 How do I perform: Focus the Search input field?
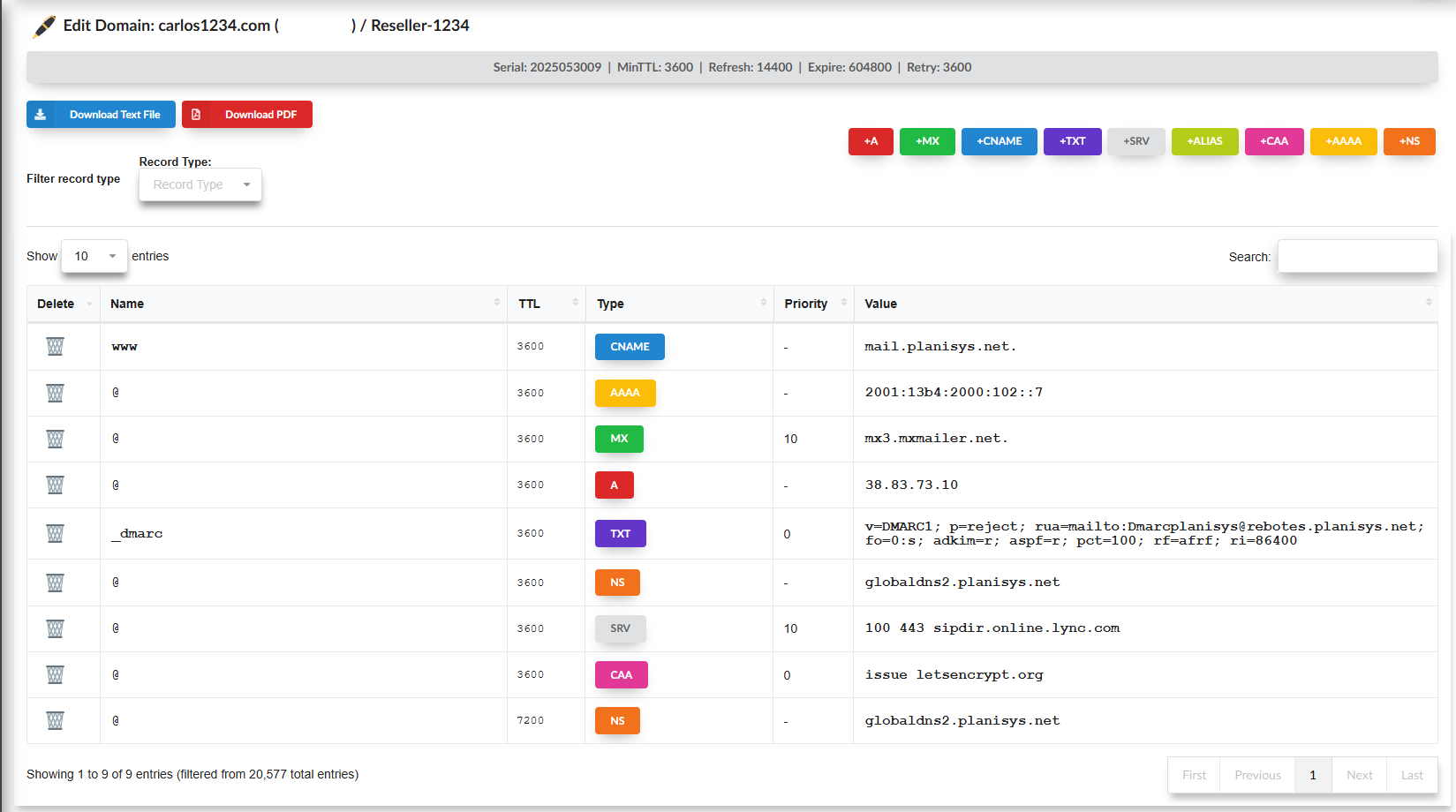(1357, 257)
